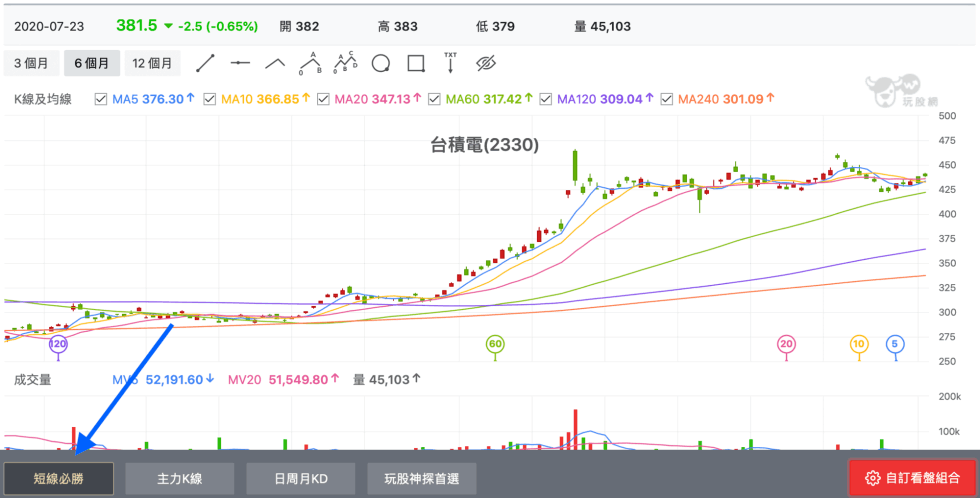Click the tallest red volume bar
The height and width of the screenshot is (498, 980).
coord(575,429)
